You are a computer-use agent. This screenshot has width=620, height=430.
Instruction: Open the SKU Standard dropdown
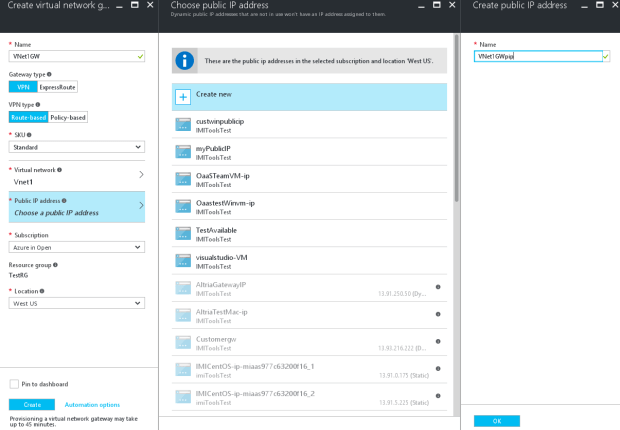tap(76, 147)
